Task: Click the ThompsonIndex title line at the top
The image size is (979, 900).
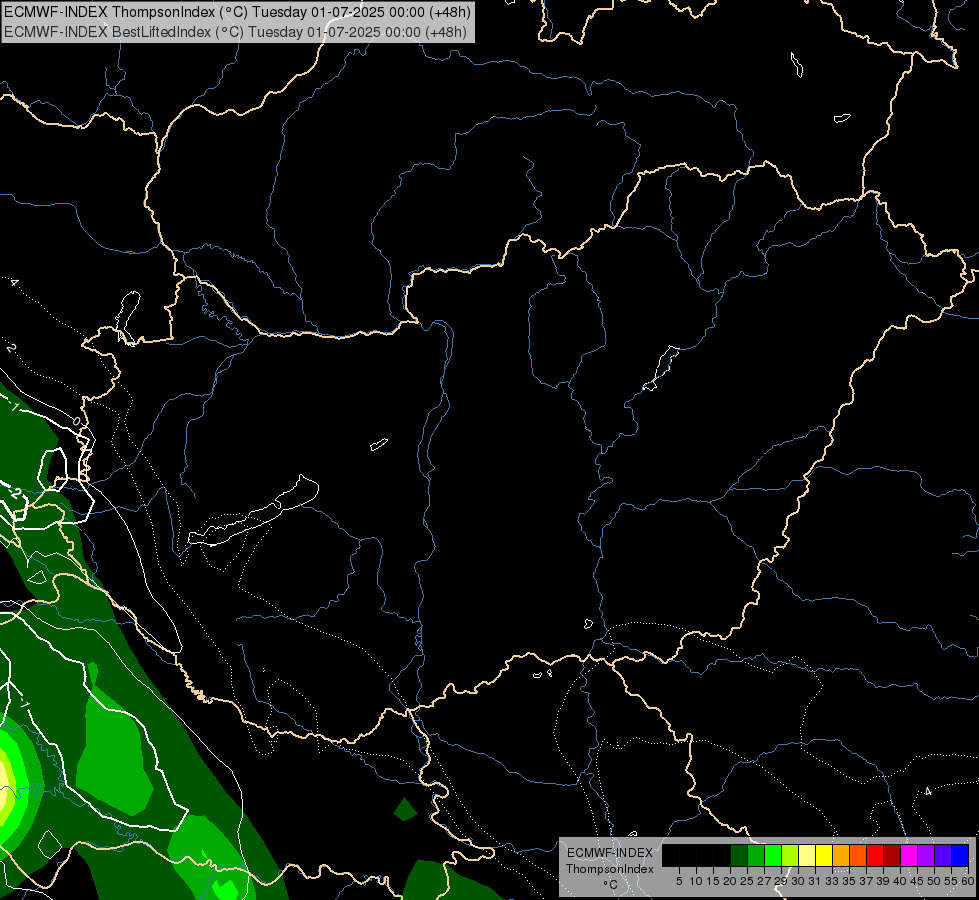Action: coord(237,12)
